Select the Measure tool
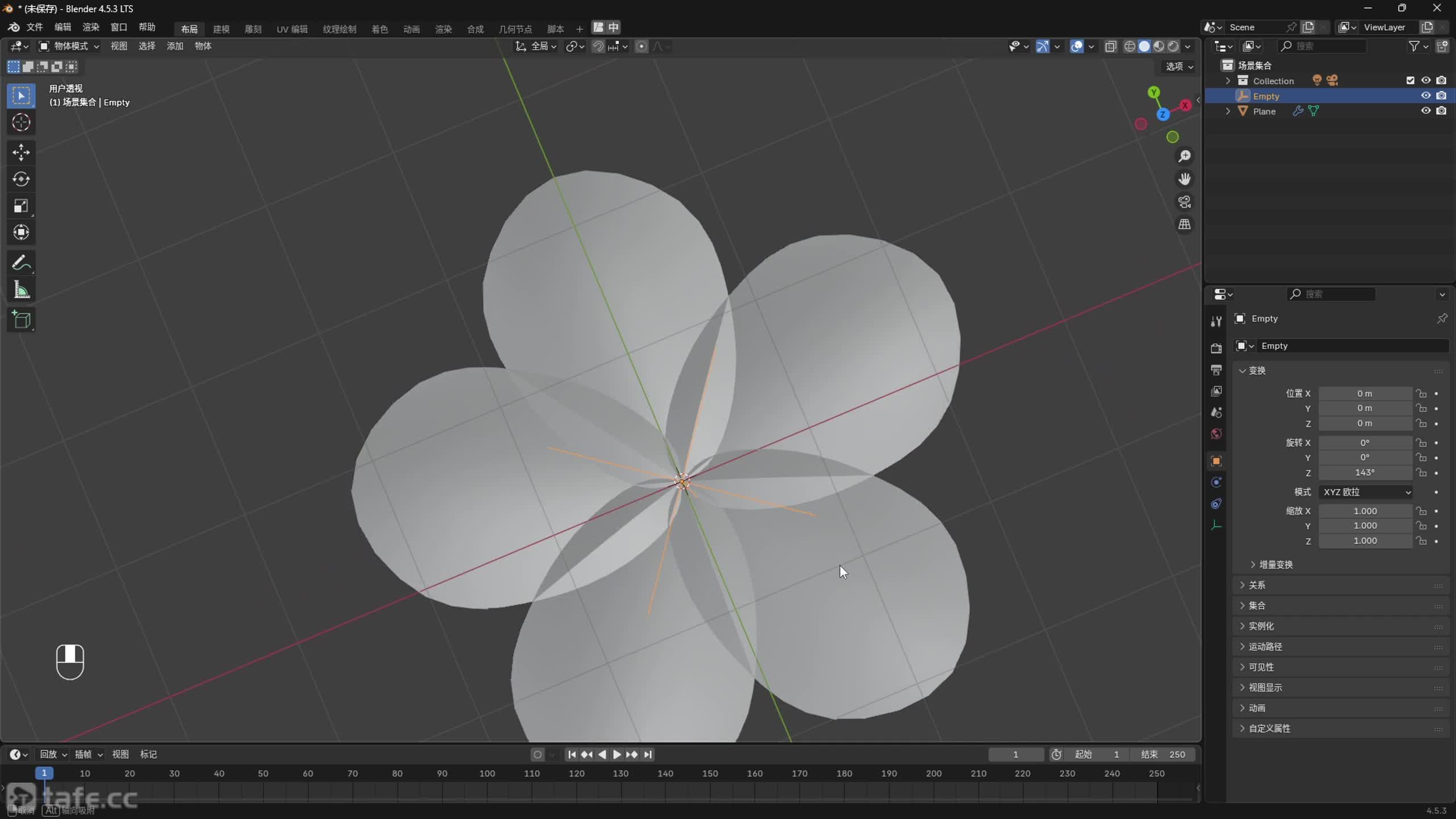The image size is (1456, 819). pos(21,290)
